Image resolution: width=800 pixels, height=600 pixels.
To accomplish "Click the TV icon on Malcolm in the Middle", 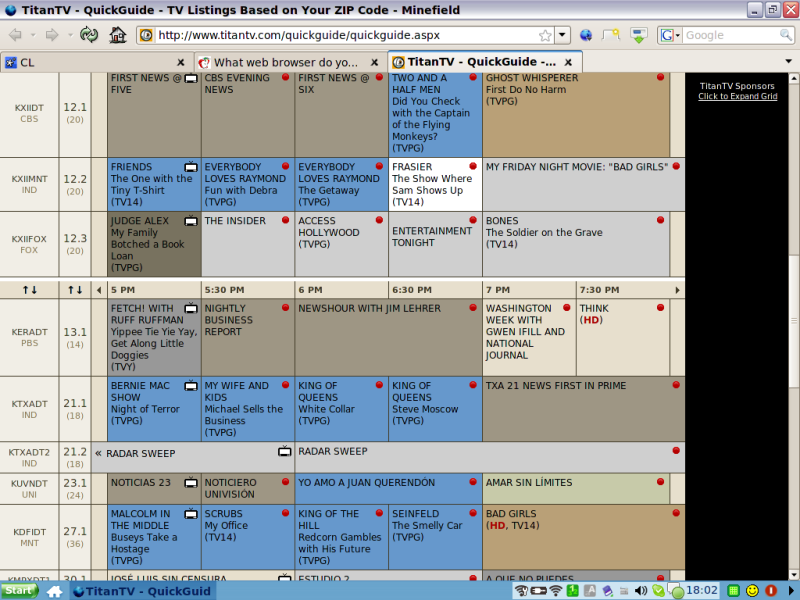I will 191,514.
